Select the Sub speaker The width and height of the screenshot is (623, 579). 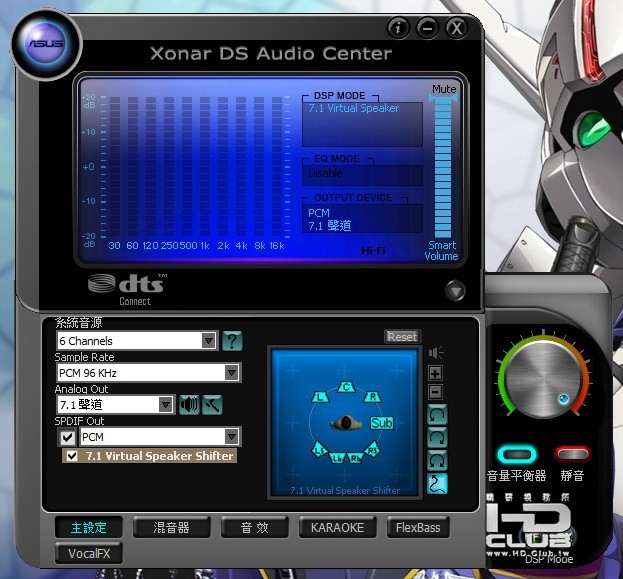click(x=381, y=423)
